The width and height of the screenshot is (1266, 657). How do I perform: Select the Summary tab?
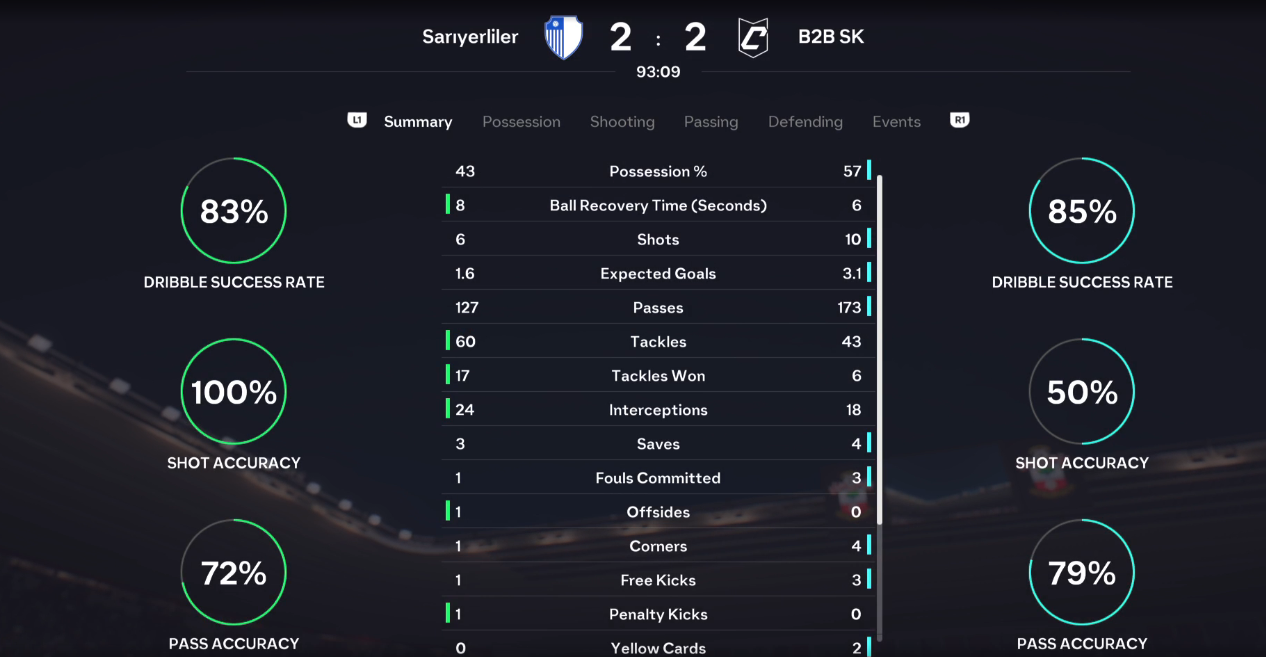click(x=418, y=122)
